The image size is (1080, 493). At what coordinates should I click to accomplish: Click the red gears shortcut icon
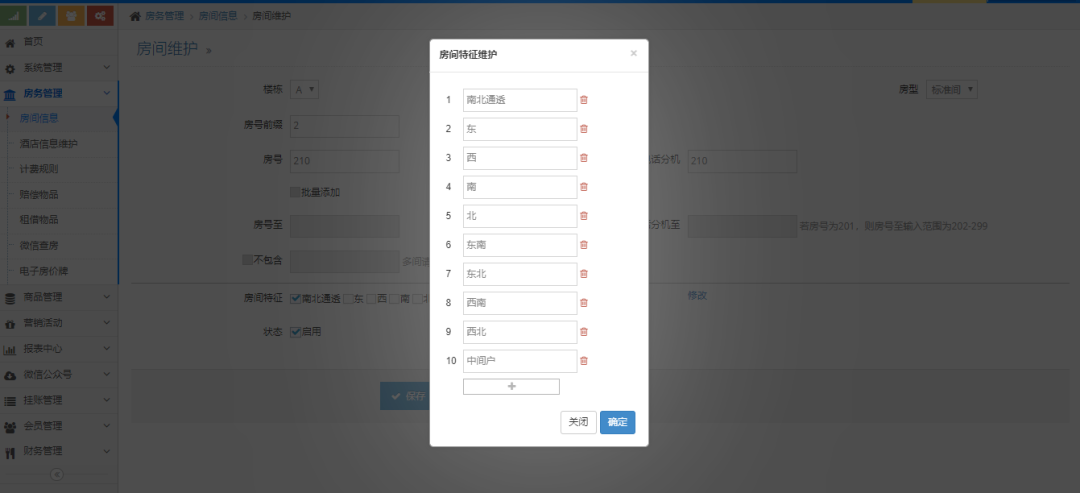[100, 15]
